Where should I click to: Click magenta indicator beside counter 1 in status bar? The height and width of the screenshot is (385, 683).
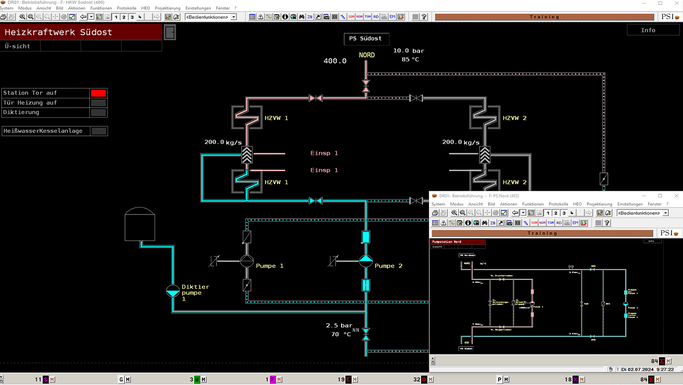click(273, 380)
